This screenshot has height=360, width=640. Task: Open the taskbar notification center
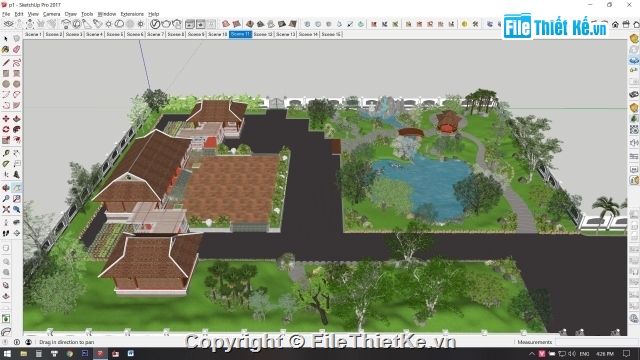(627, 353)
